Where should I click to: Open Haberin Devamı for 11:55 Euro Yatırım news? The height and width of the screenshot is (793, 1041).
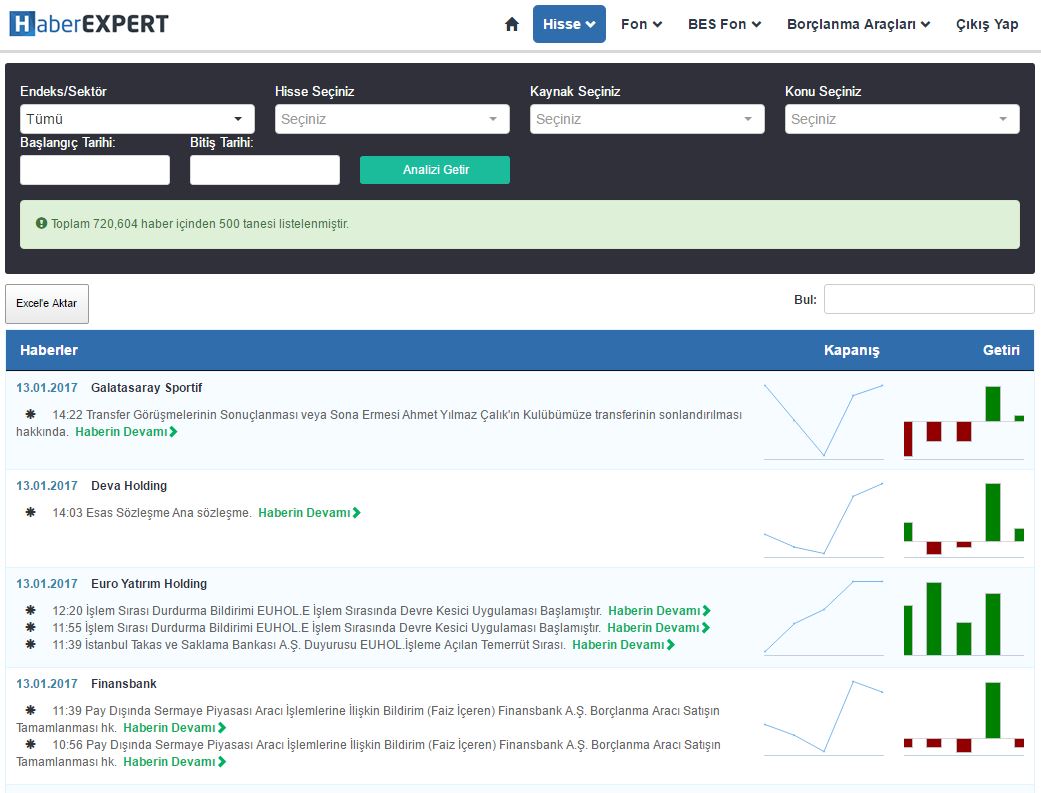[659, 628]
